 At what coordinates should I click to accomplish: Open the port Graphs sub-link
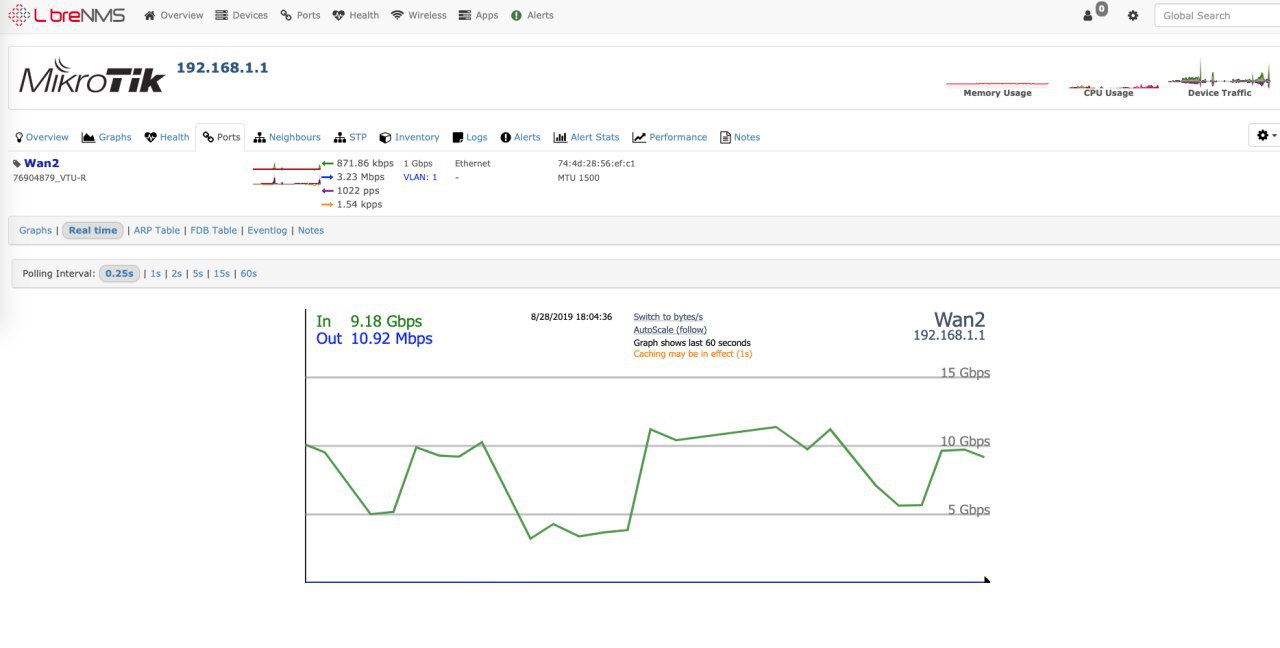pyautogui.click(x=35, y=230)
